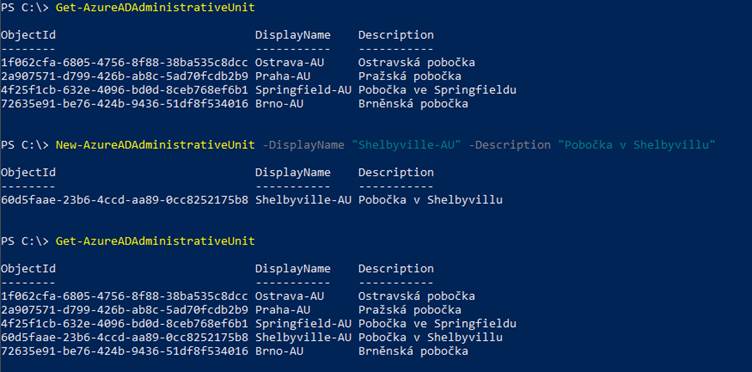The height and width of the screenshot is (372, 752).
Task: Click the "Pobočka v Shelbyvillu" string argument
Action: (x=636, y=145)
